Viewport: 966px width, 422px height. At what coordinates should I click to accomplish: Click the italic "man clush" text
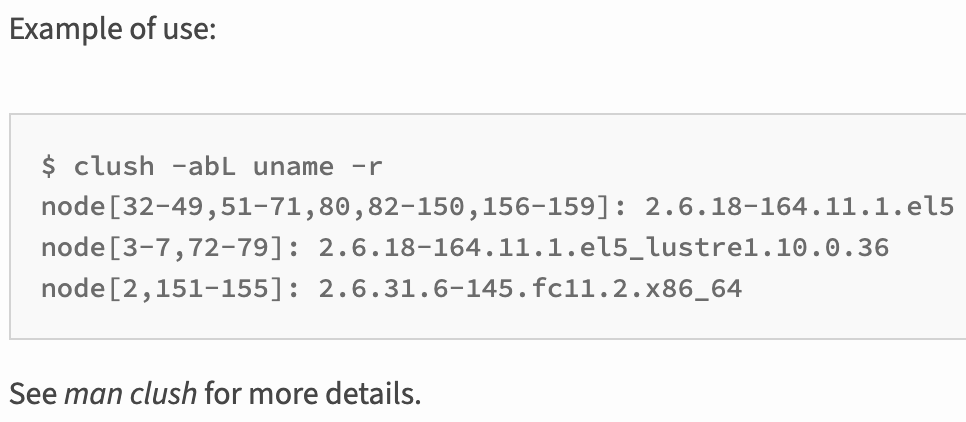pos(130,393)
